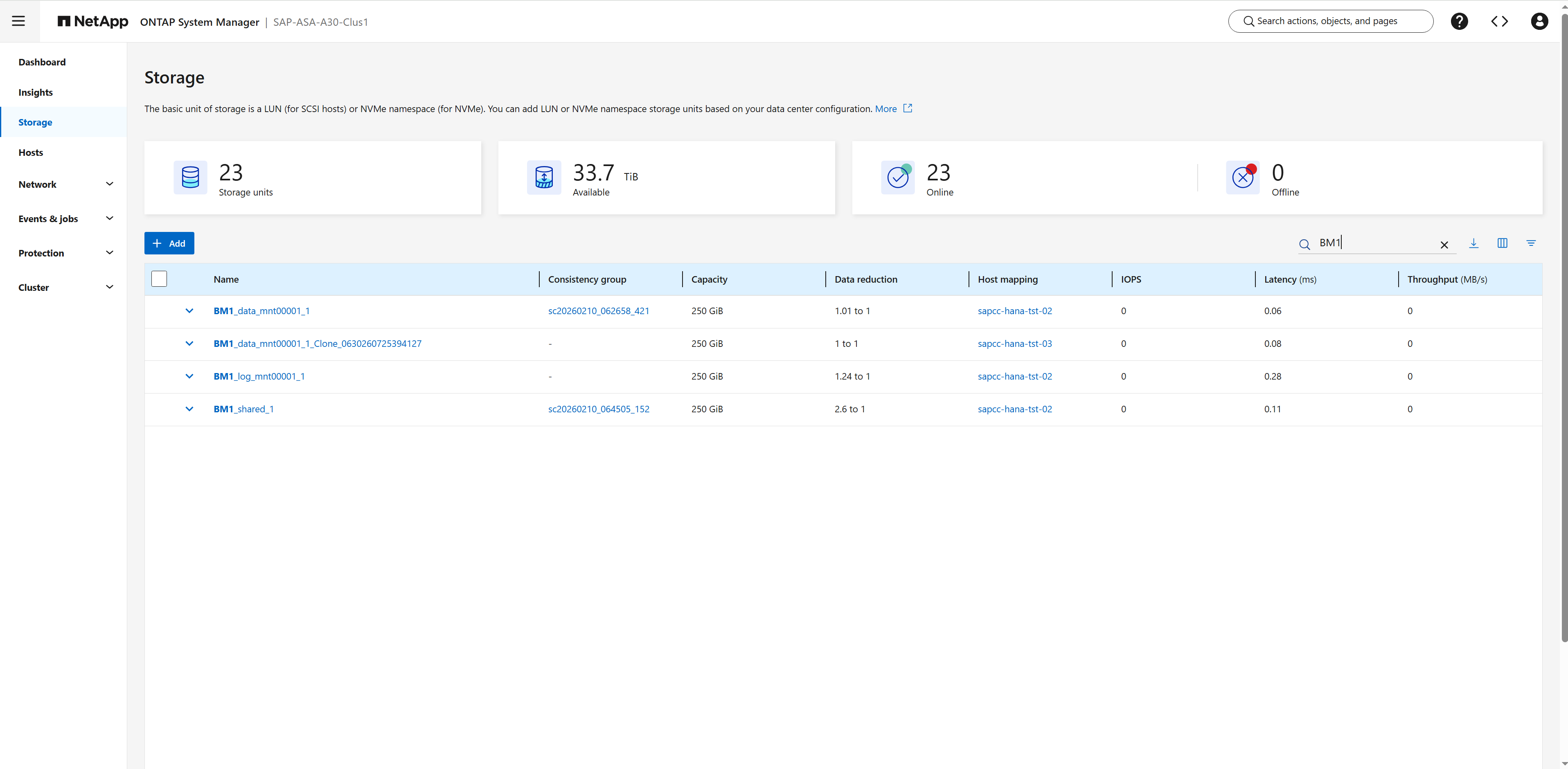Sort by Latency (ms) column header
The height and width of the screenshot is (769, 1568).
(1291, 279)
